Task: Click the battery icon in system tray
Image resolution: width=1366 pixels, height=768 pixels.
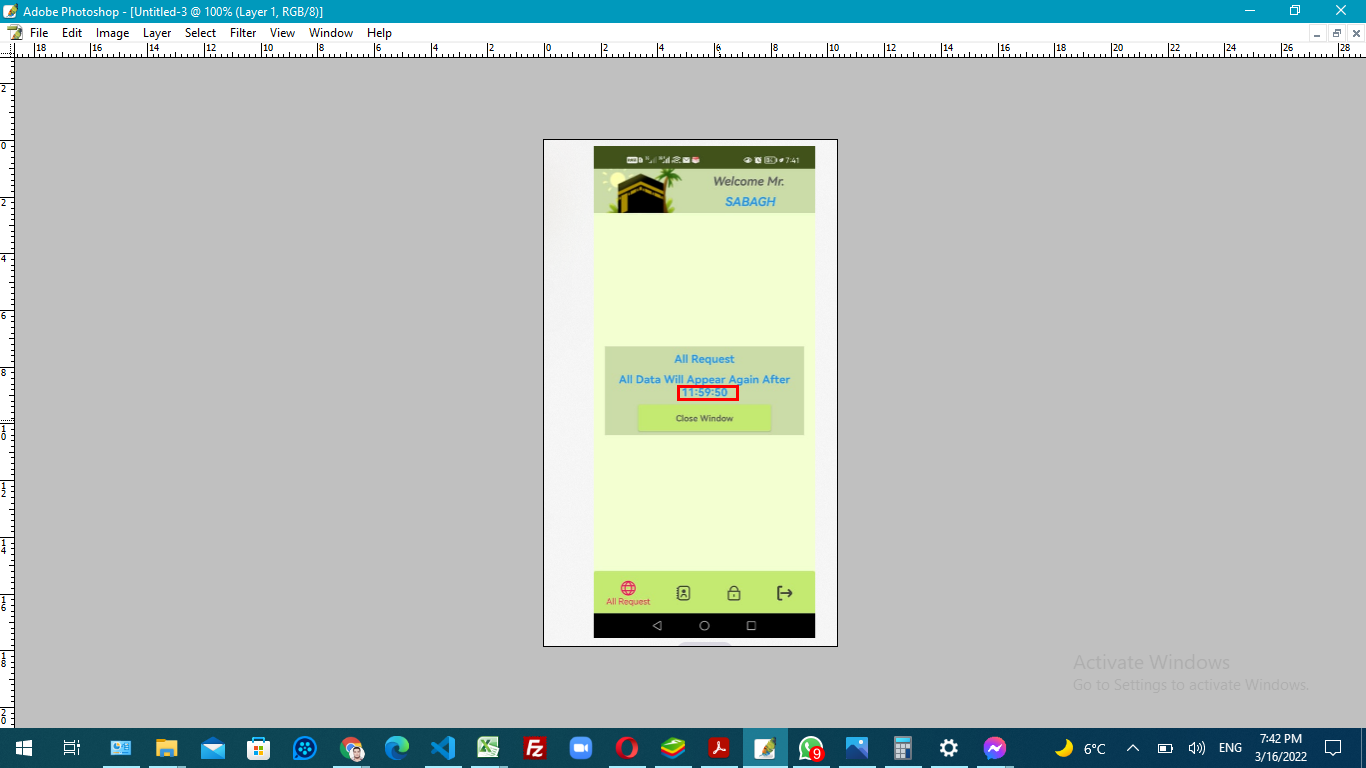Action: [x=1165, y=748]
